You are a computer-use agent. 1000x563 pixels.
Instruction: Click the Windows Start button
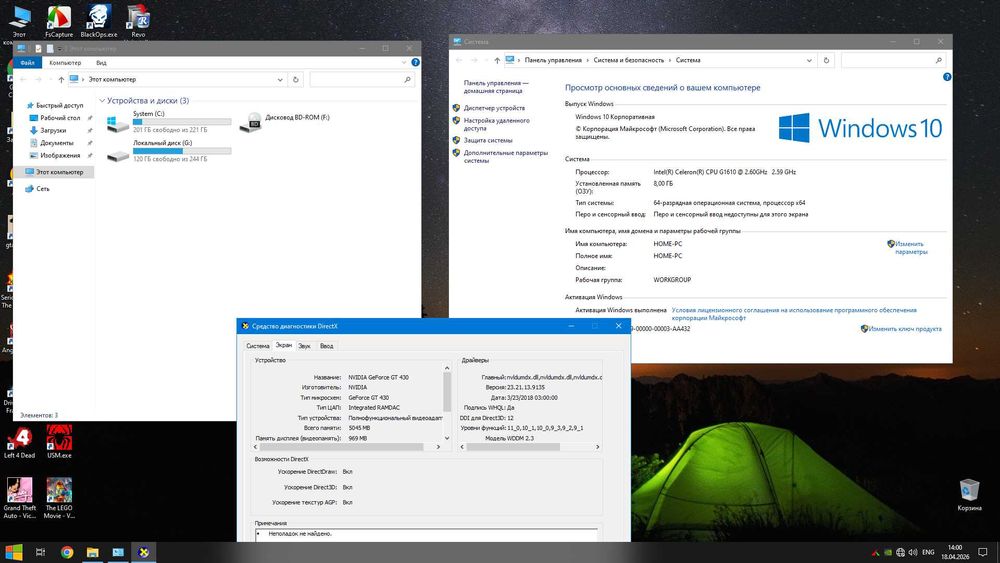point(13,552)
